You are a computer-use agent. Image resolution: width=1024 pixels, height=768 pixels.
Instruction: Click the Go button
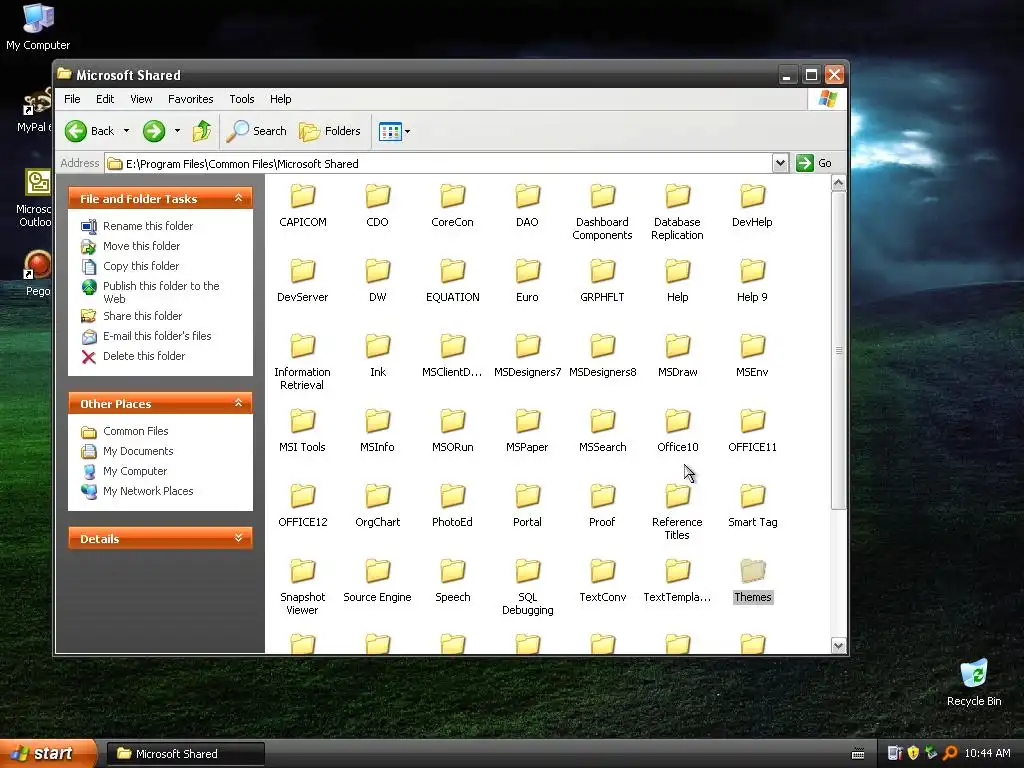point(814,163)
